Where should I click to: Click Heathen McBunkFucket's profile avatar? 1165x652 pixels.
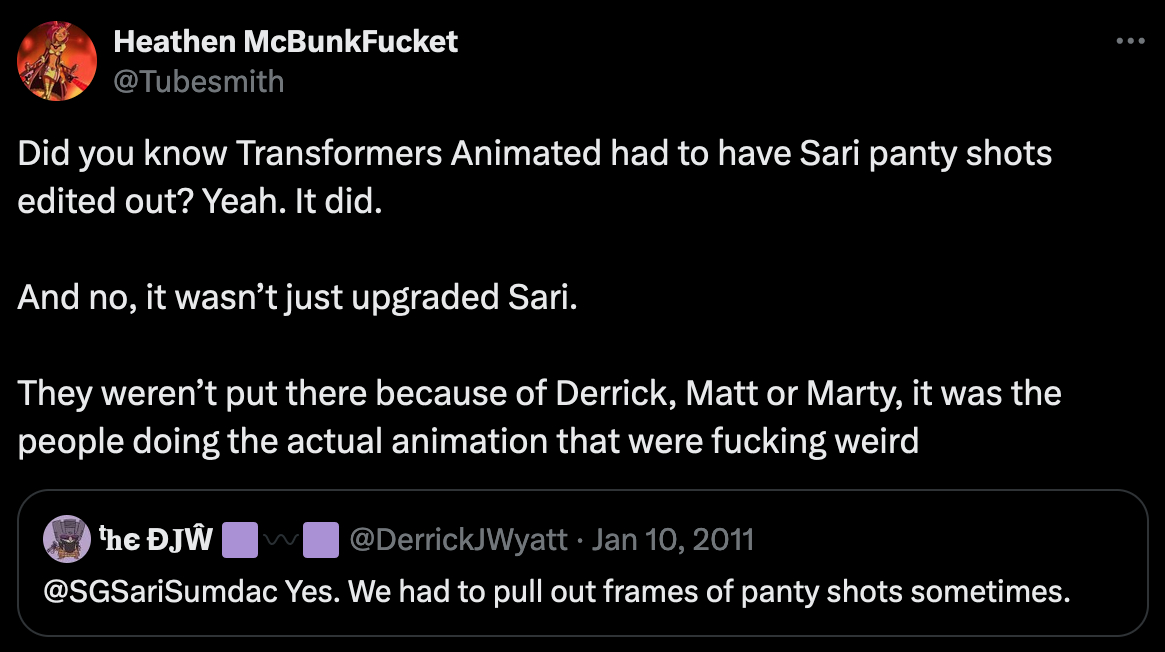point(57,61)
